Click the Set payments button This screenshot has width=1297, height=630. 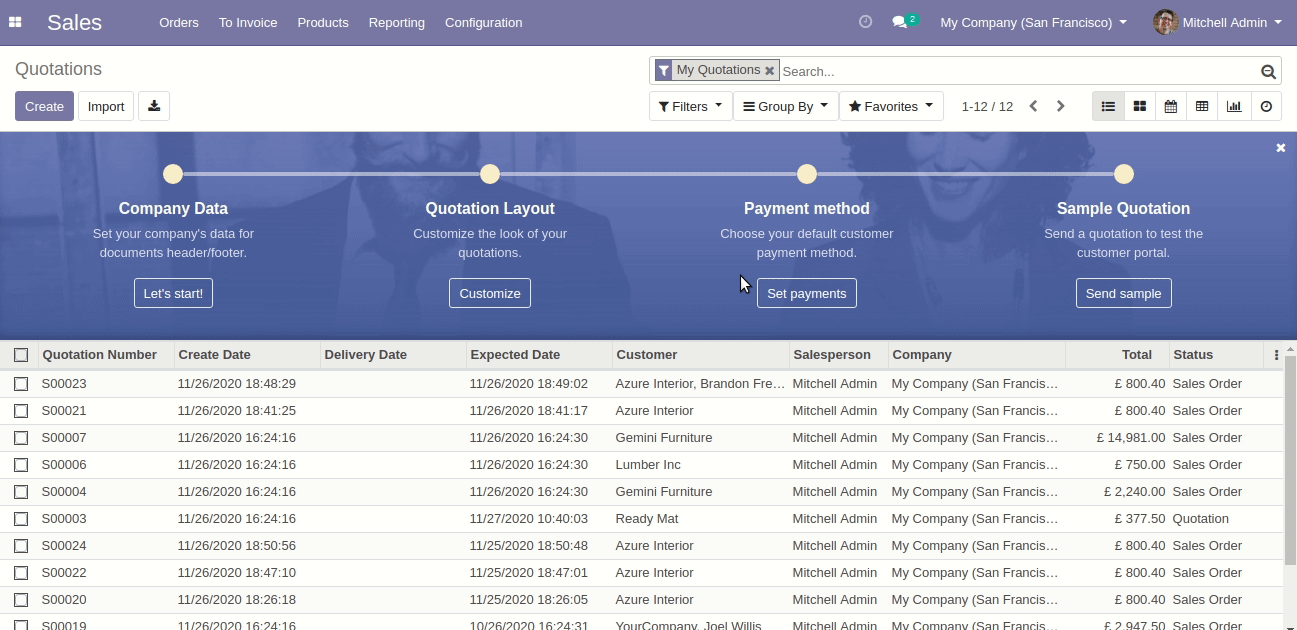807,293
